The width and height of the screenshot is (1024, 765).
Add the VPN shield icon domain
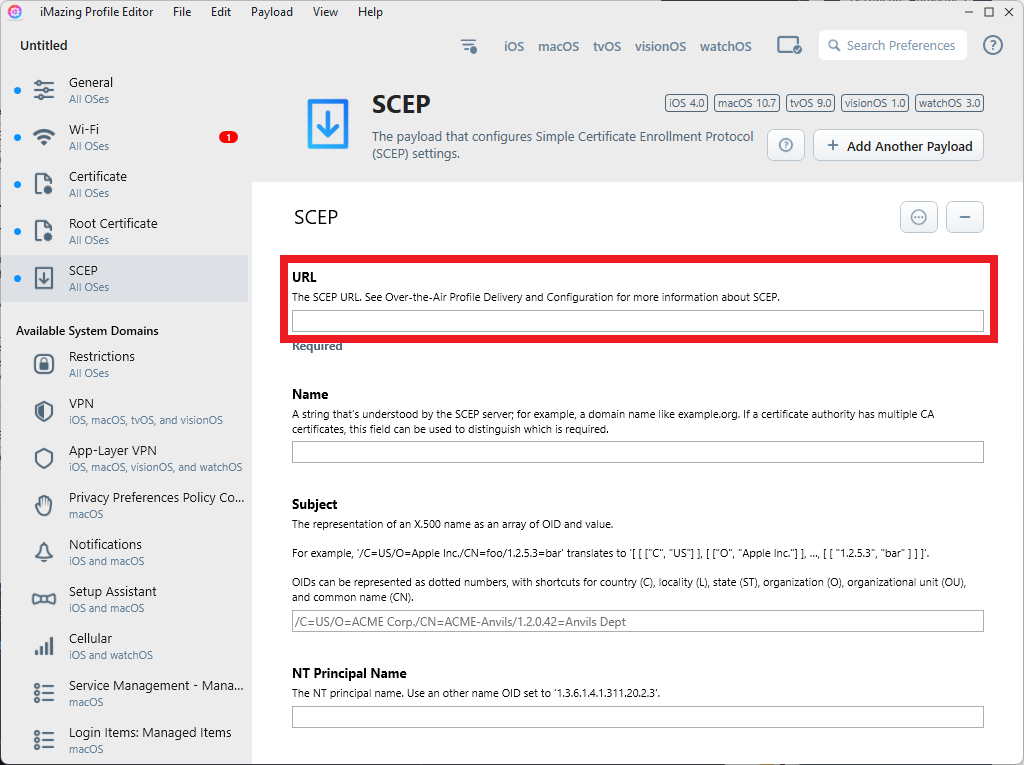pos(44,411)
